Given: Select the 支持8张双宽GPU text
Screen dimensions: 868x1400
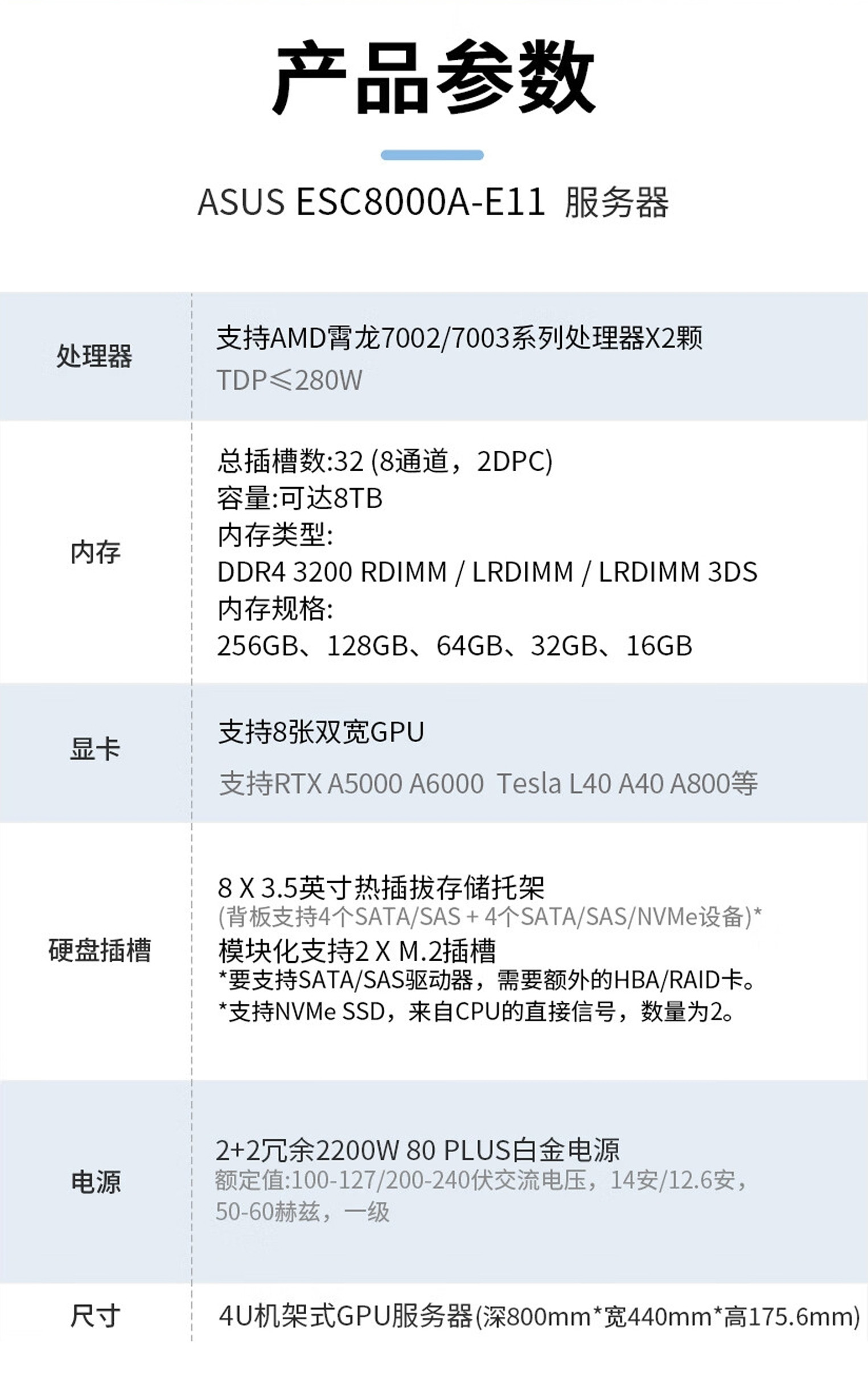Looking at the screenshot, I should (x=321, y=732).
